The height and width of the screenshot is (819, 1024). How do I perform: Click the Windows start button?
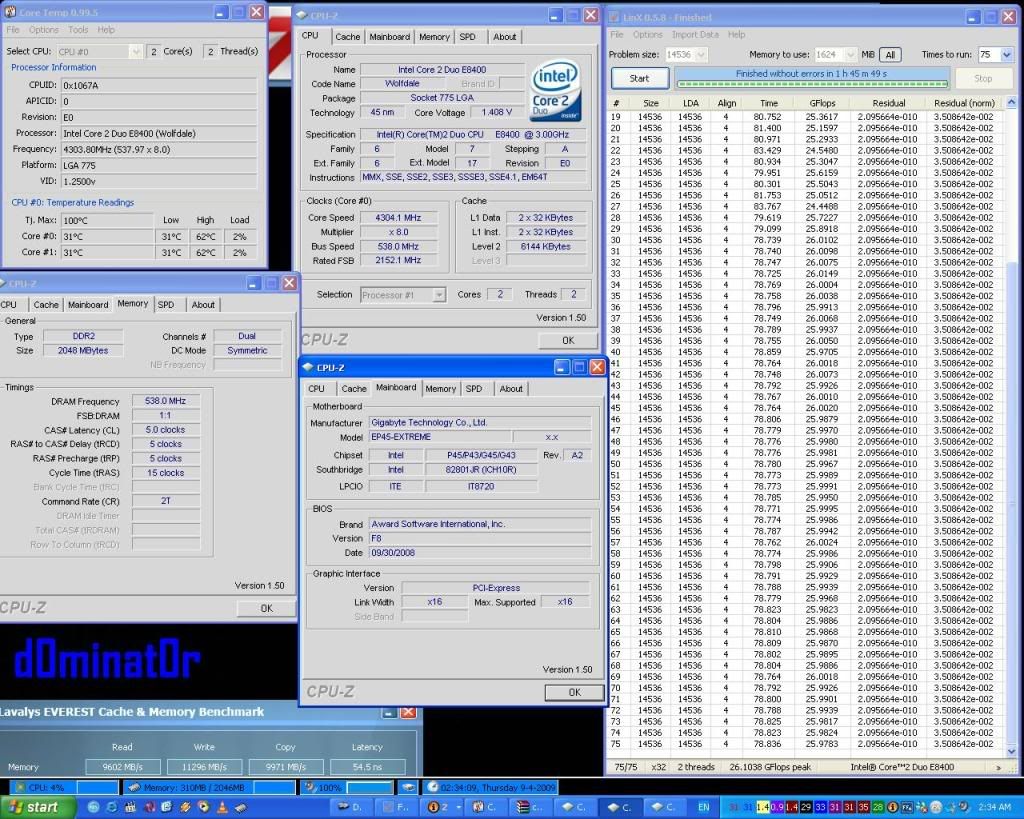[x=36, y=807]
